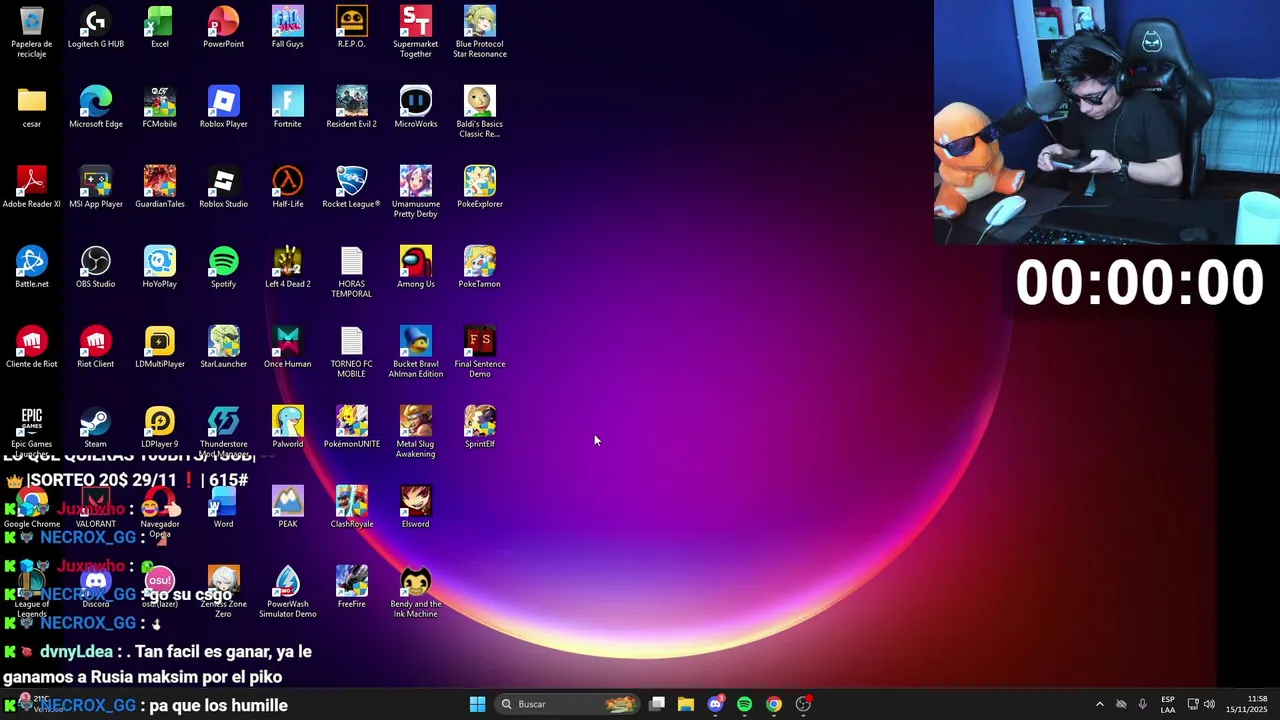
Task: Select the Steam desktop shortcut
Action: [x=96, y=427]
